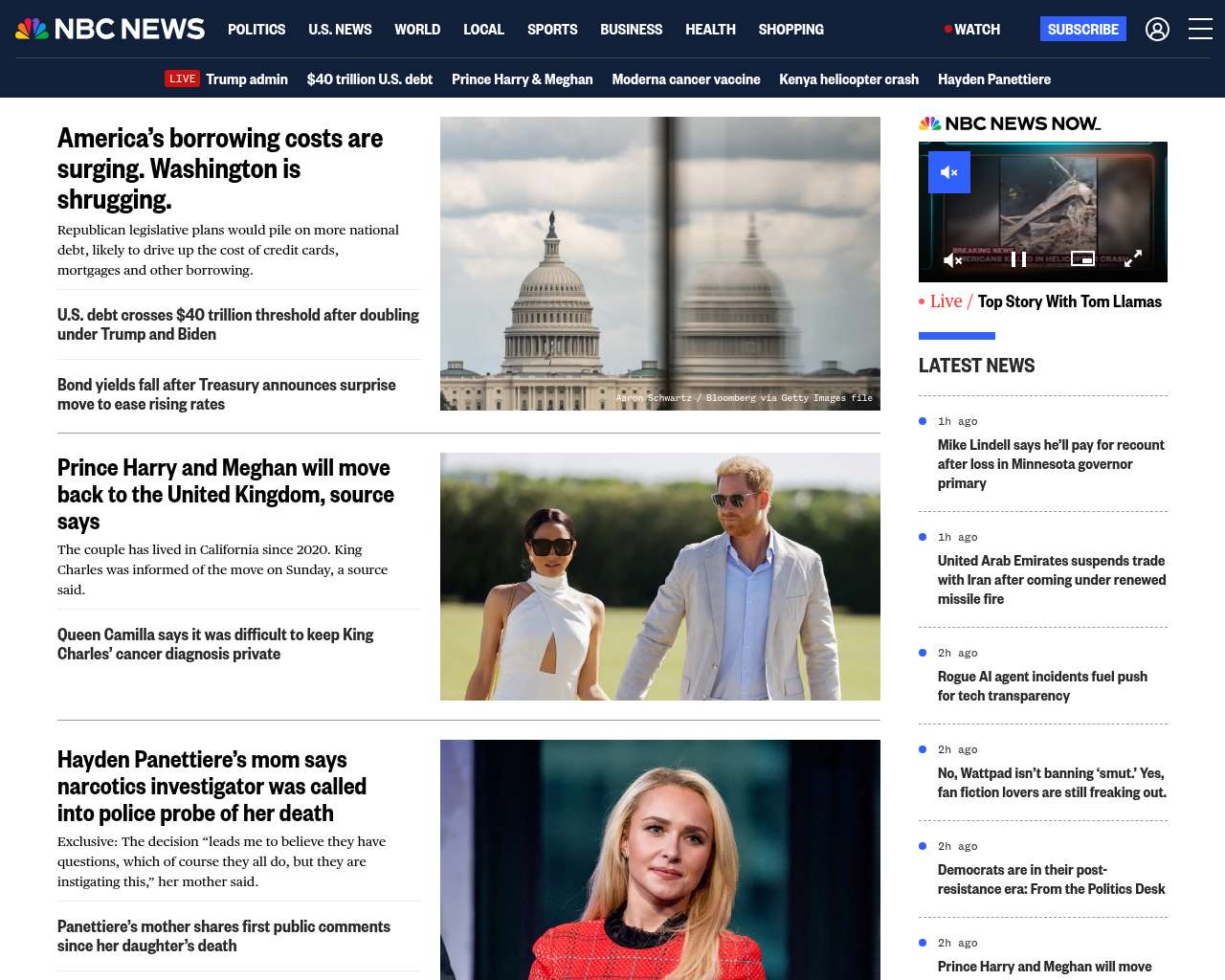Pause the live video player
Image resolution: width=1225 pixels, height=980 pixels.
(x=1019, y=259)
